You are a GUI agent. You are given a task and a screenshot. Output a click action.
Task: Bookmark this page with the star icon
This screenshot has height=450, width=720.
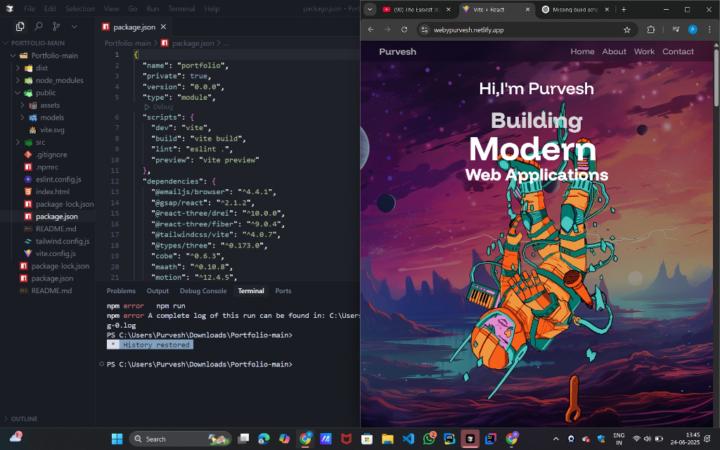point(627,30)
